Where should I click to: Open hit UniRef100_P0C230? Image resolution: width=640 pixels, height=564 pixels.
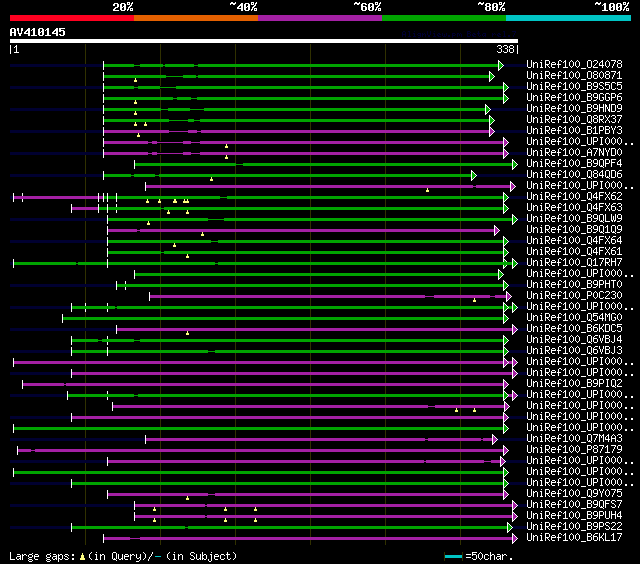pyautogui.click(x=574, y=296)
